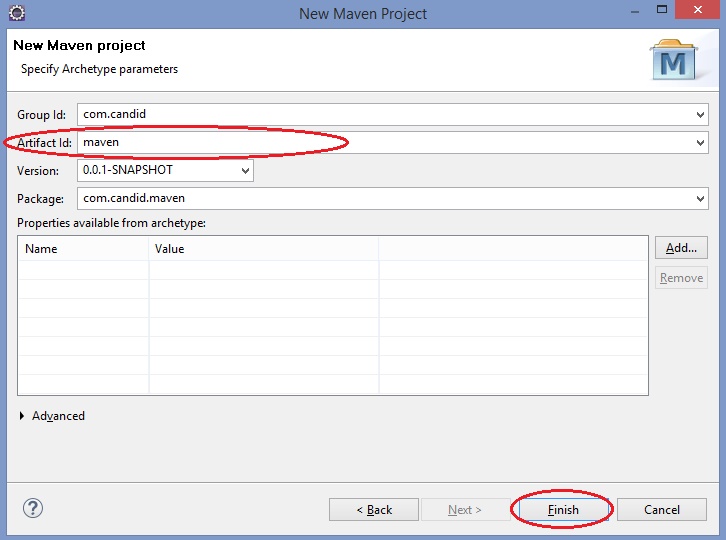726x540 pixels.
Task: Click the Eclipse icon in title bar
Action: click(17, 13)
